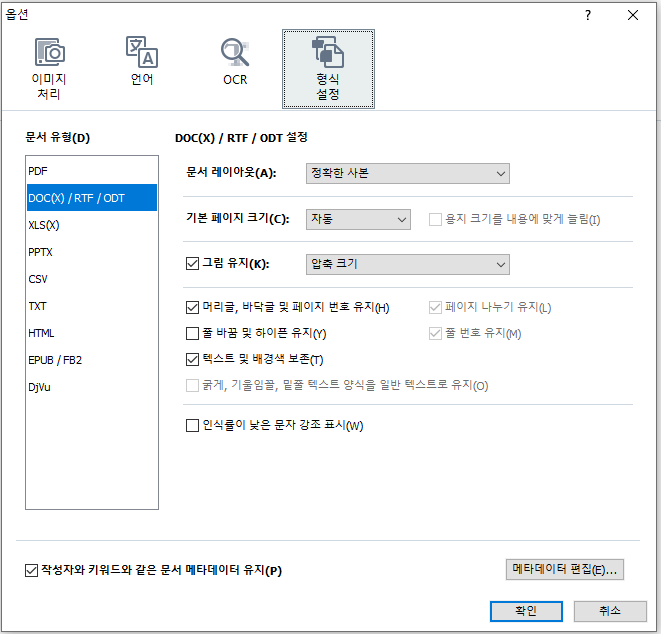Toggle the 페이지 나누기 유지 checkbox
Screen dimensions: 661x634
435,307
